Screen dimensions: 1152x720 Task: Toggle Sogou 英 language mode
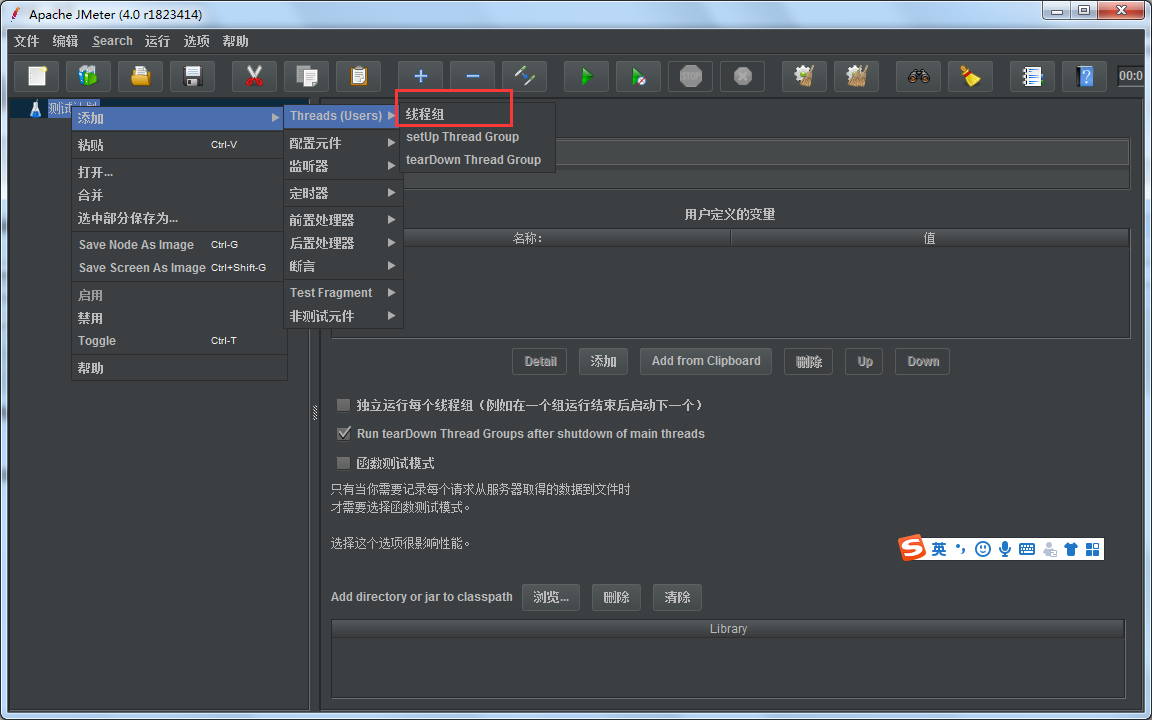(x=939, y=549)
